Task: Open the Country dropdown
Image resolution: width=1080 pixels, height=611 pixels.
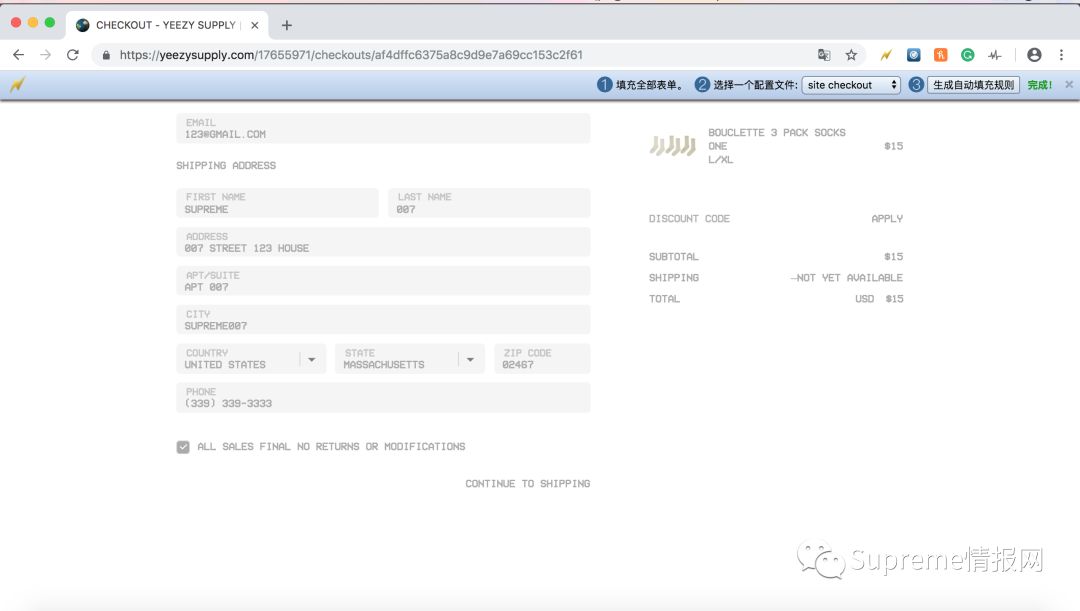Action: coord(251,359)
